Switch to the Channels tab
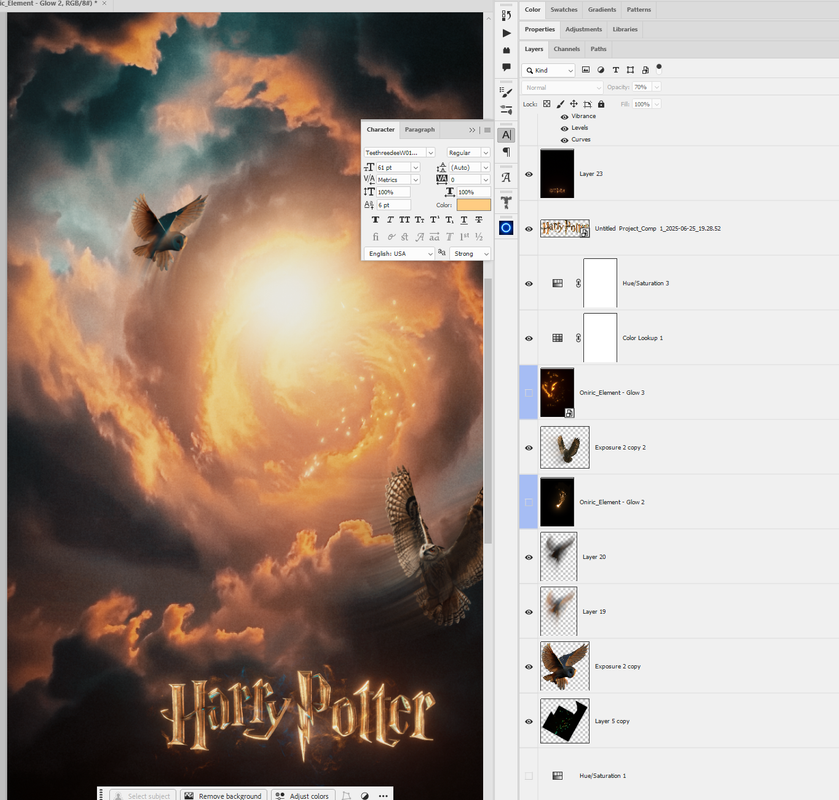Image resolution: width=839 pixels, height=800 pixels. click(x=567, y=49)
